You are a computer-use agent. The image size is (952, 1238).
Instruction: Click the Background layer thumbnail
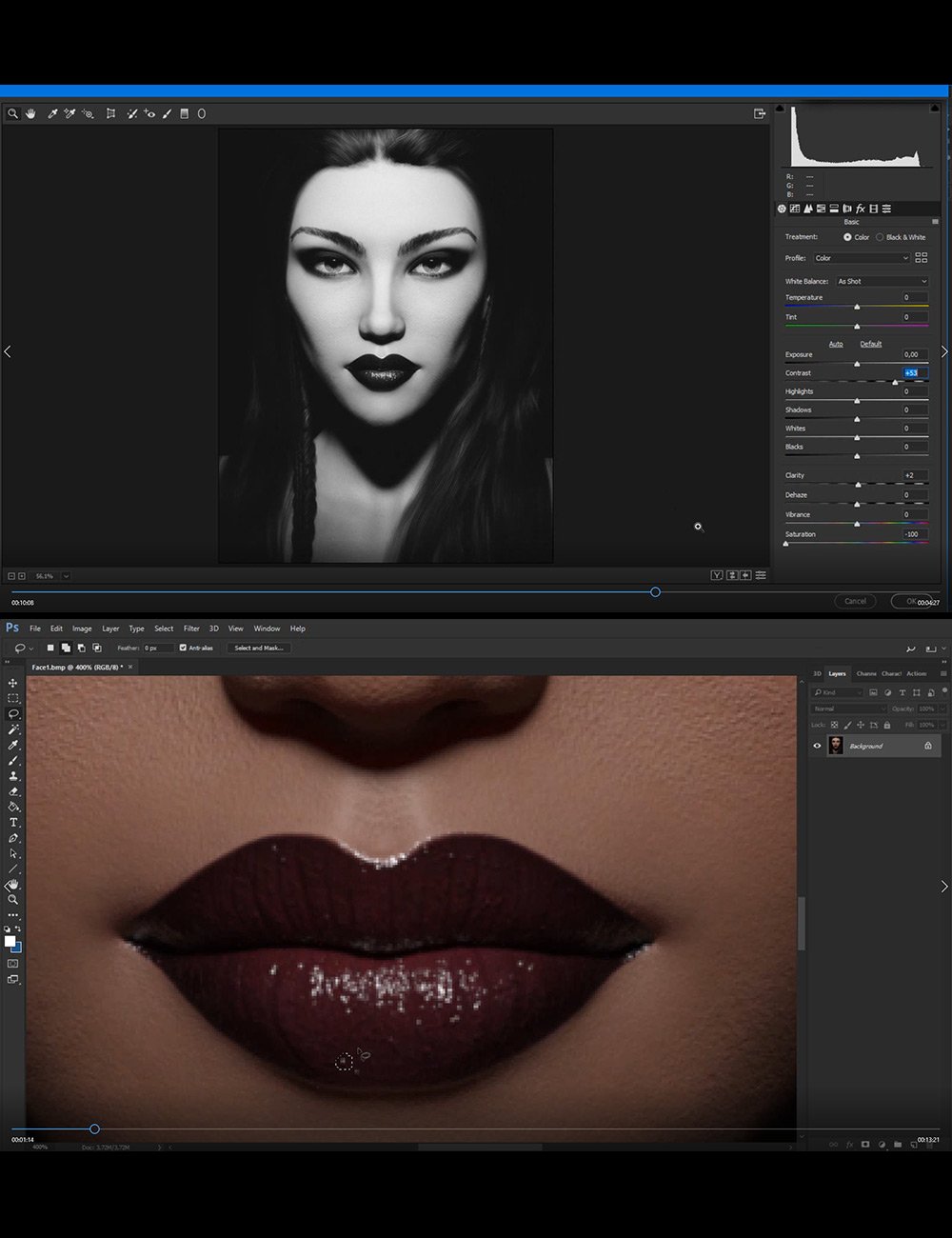tap(835, 746)
